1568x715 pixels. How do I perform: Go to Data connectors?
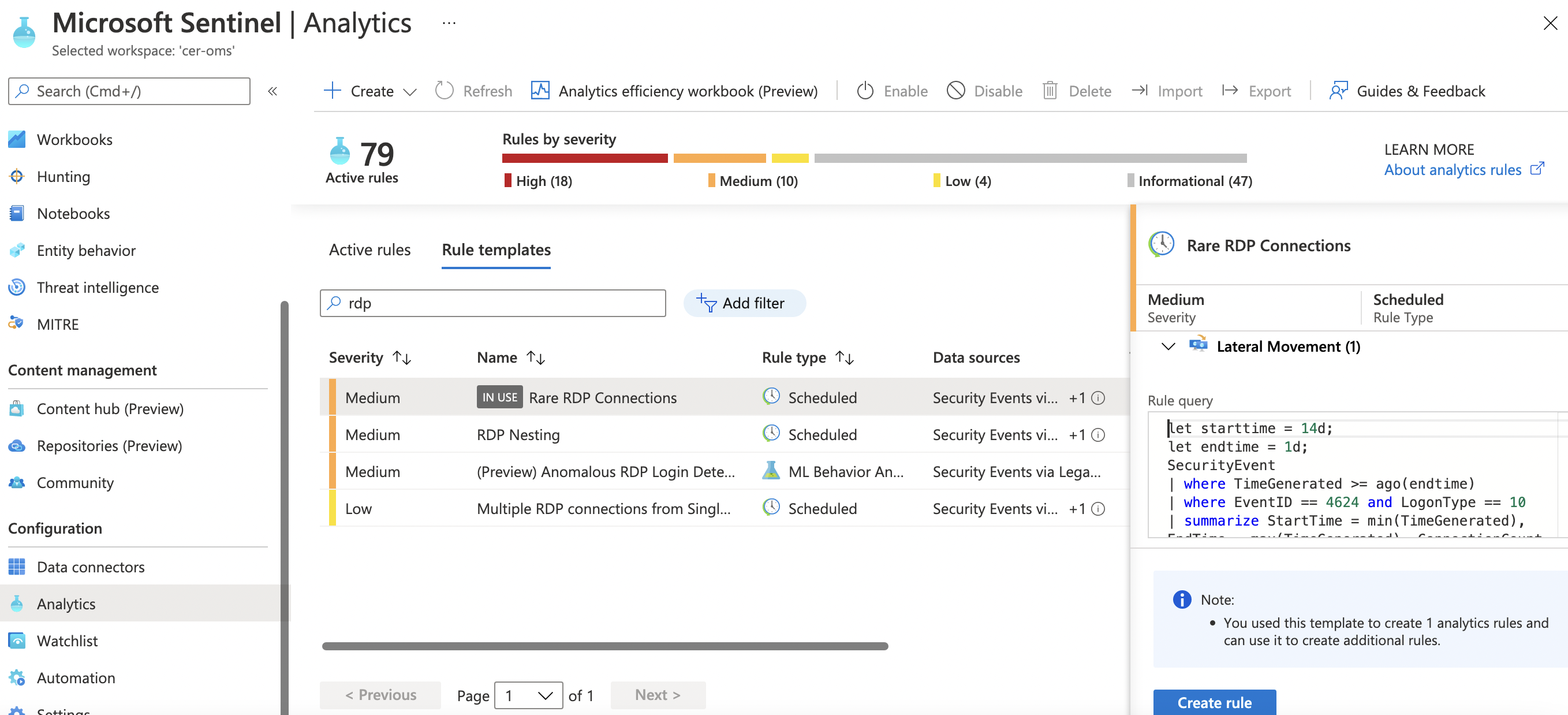(90, 567)
